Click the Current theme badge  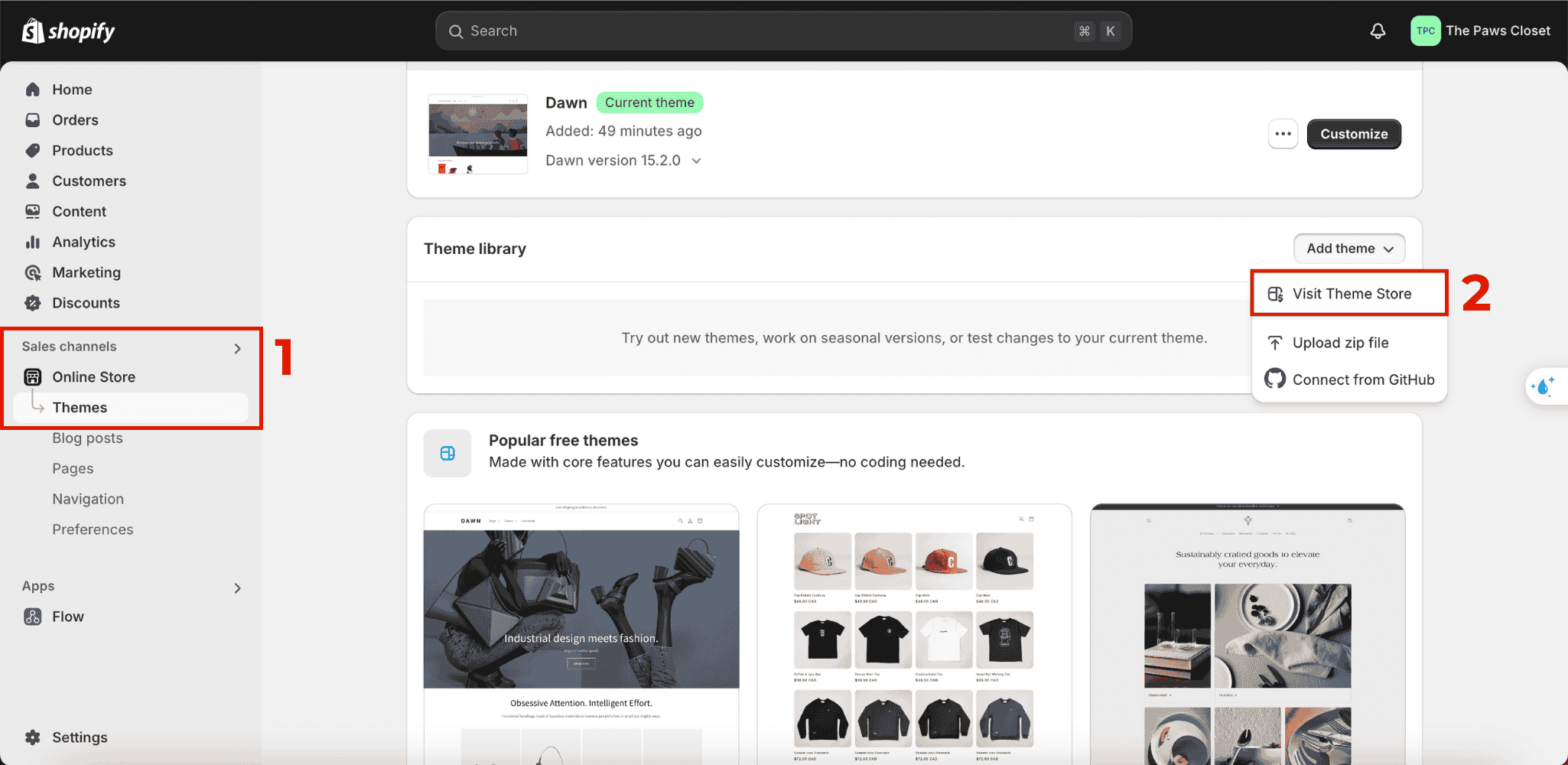[x=649, y=103]
